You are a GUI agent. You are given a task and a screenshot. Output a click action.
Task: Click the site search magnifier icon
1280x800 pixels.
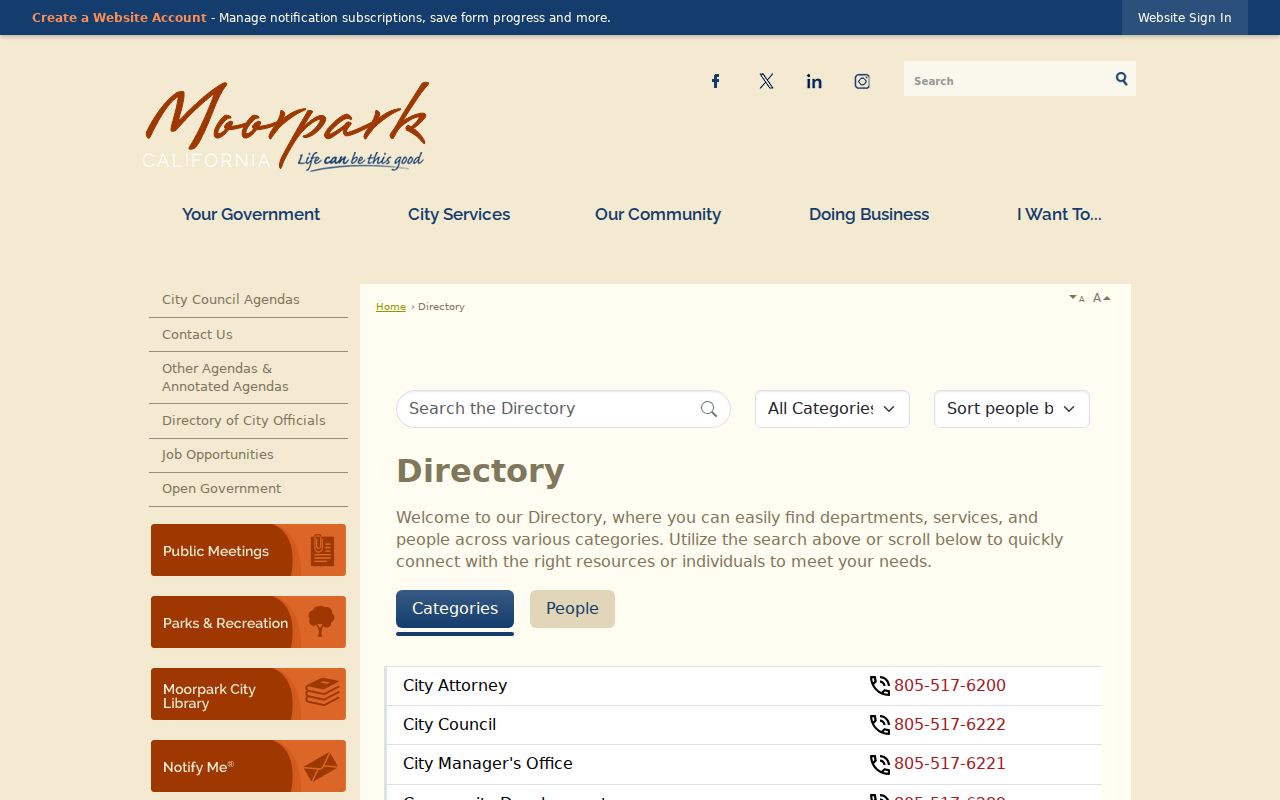click(1121, 79)
